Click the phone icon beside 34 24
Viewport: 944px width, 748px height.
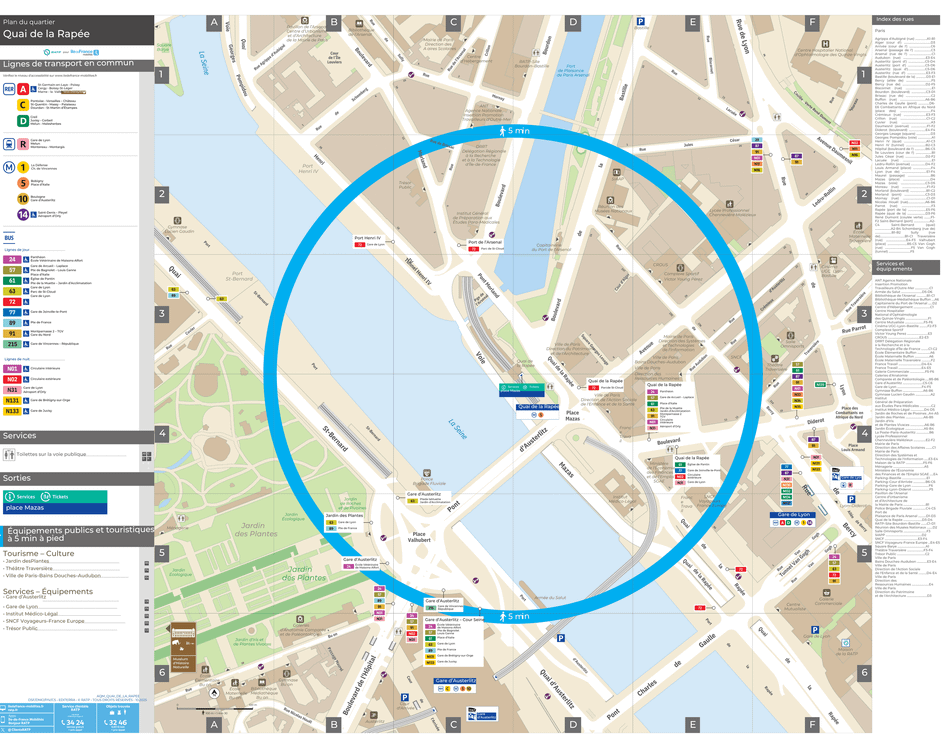click(64, 722)
